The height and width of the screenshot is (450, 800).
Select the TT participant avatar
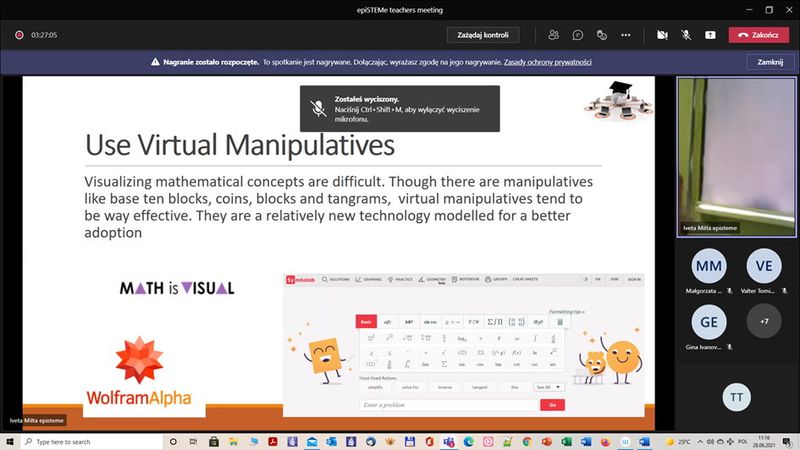coord(736,397)
